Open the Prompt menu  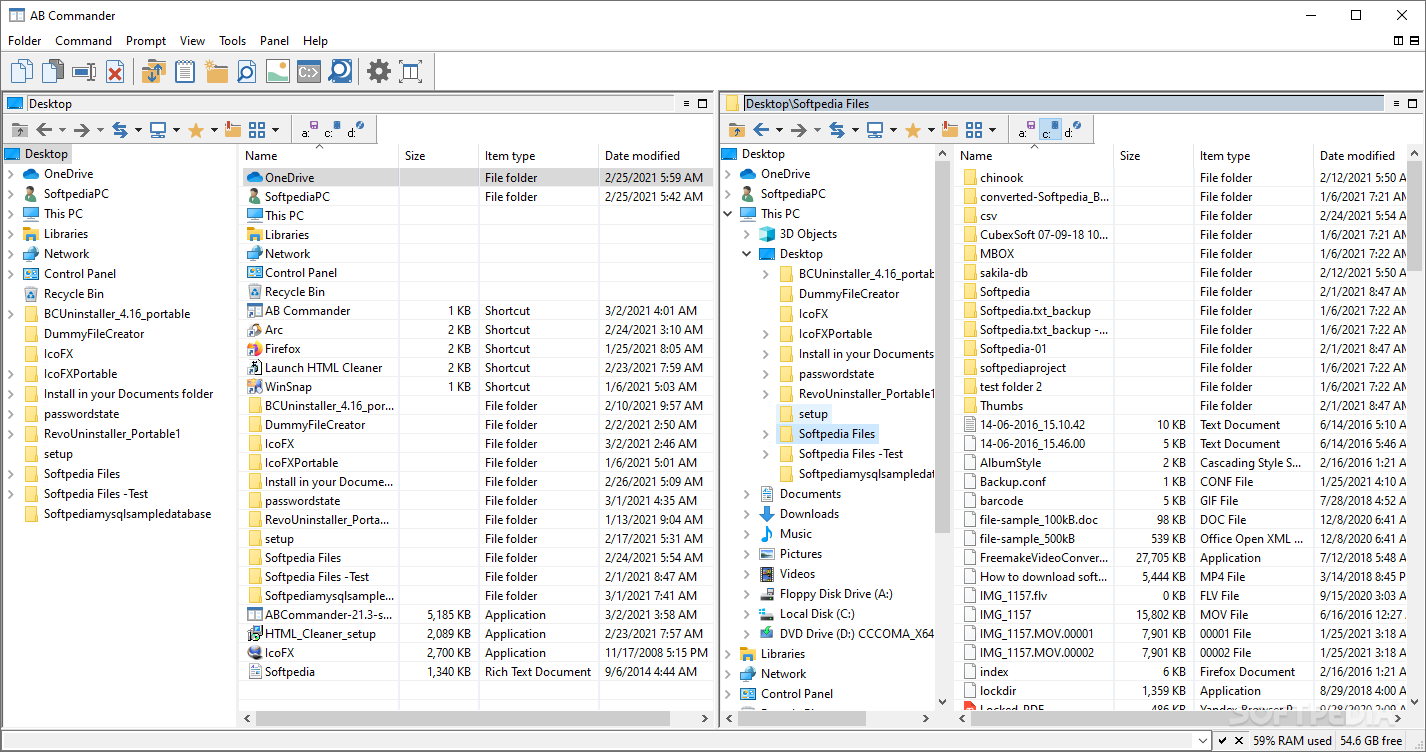pos(146,41)
